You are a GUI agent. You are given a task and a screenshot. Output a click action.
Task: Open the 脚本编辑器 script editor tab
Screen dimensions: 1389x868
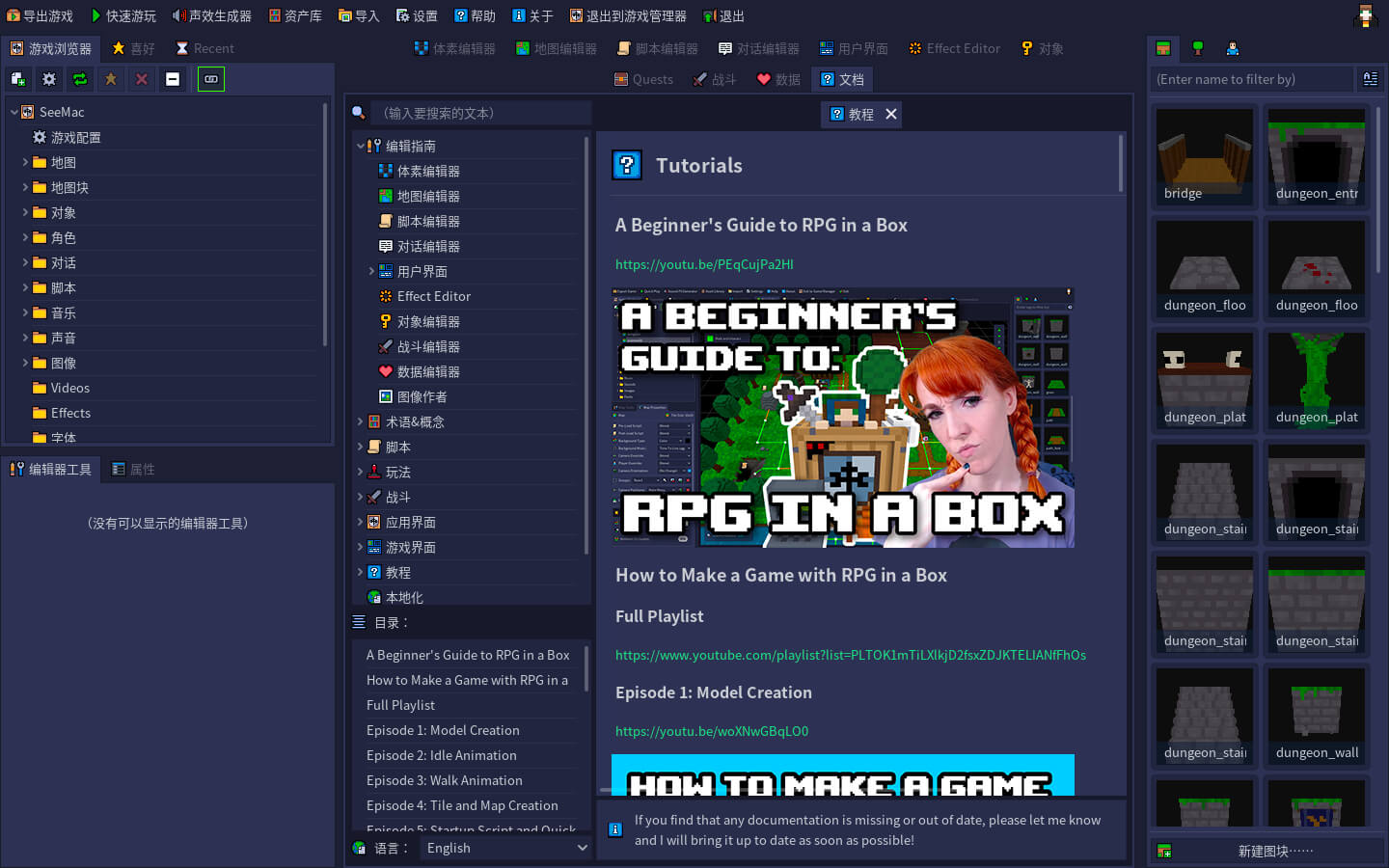[x=658, y=48]
